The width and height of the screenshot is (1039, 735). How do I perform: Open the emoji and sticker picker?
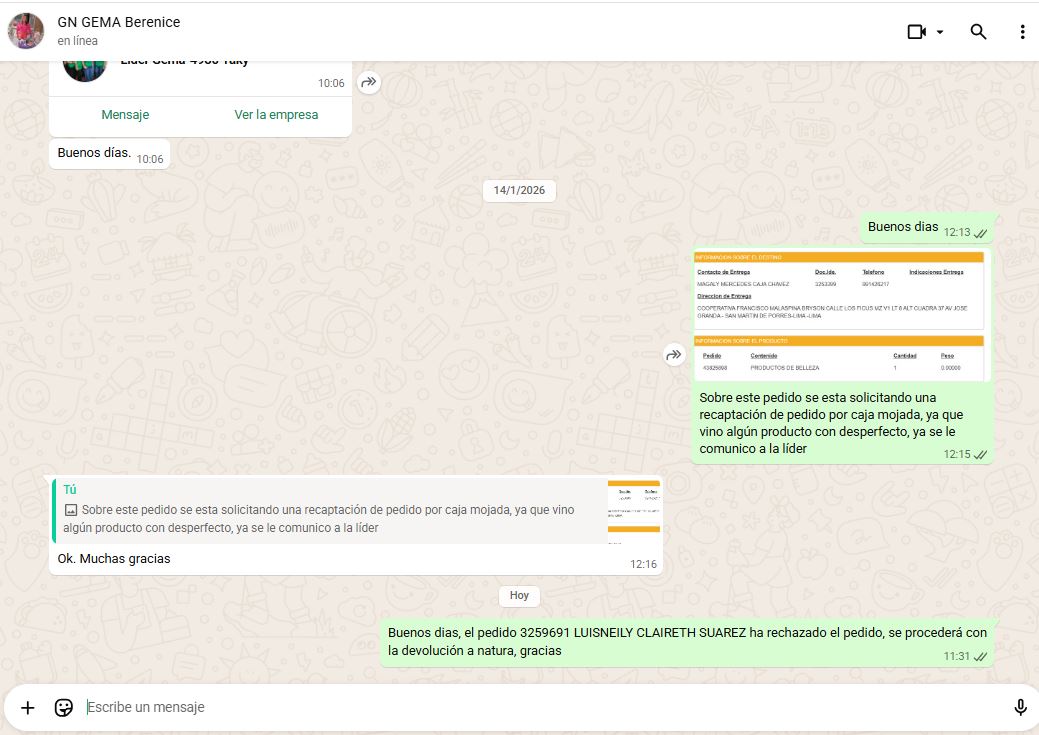pyautogui.click(x=64, y=708)
